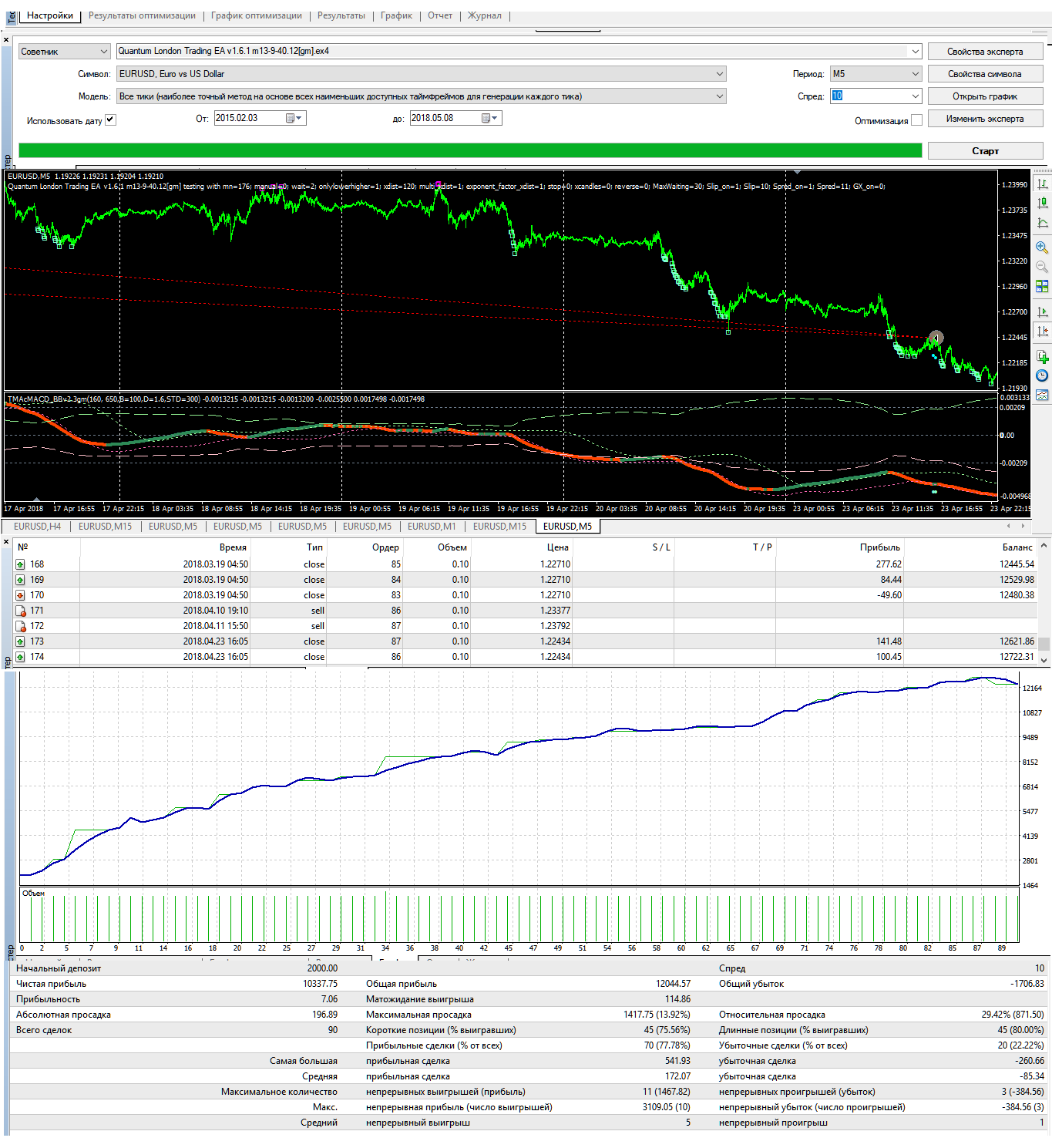This screenshot has height=1148, width=1052.
Task: Click the Изменить эксперта button
Action: tap(985, 119)
